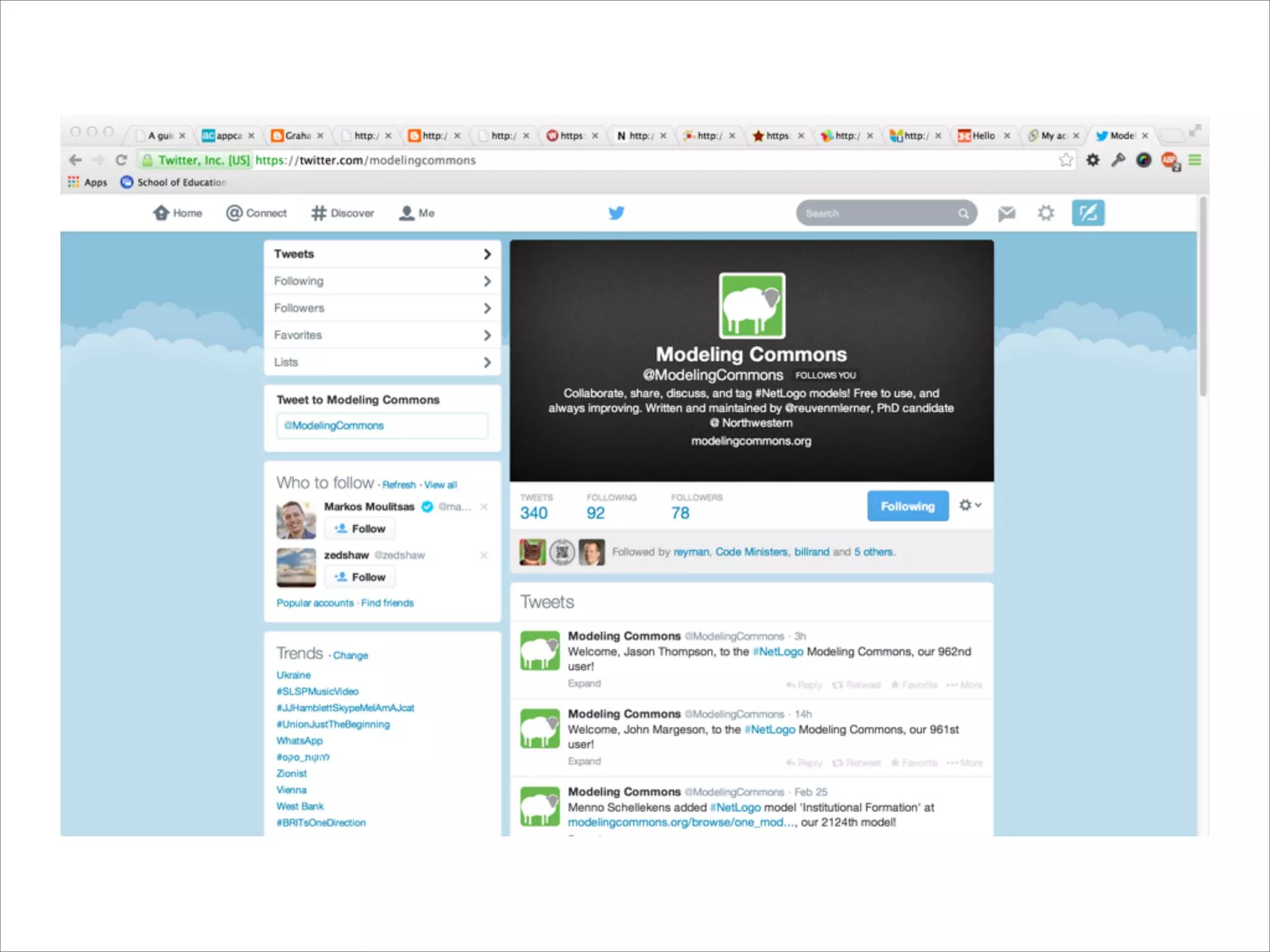Open user actions gear dropdown
Screen dimensions: 1270x952
[970, 505]
